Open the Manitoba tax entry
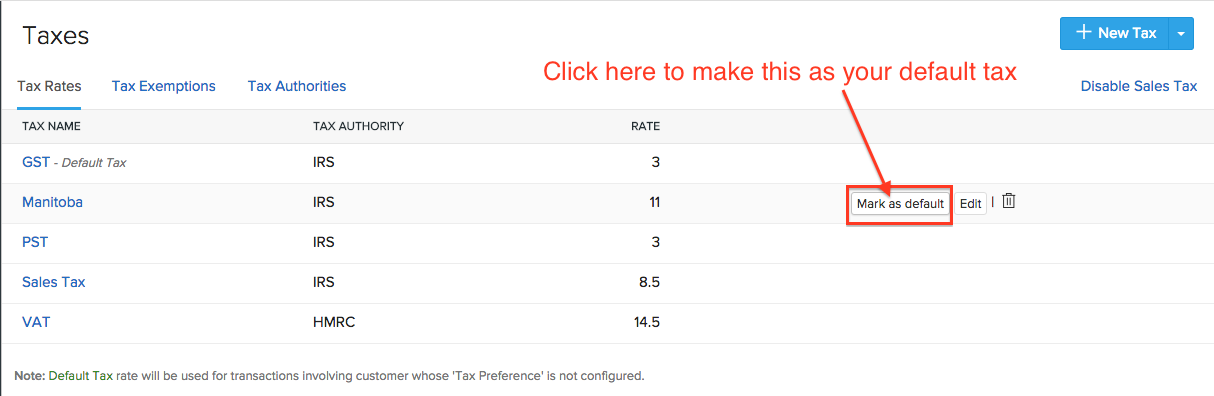 [52, 202]
